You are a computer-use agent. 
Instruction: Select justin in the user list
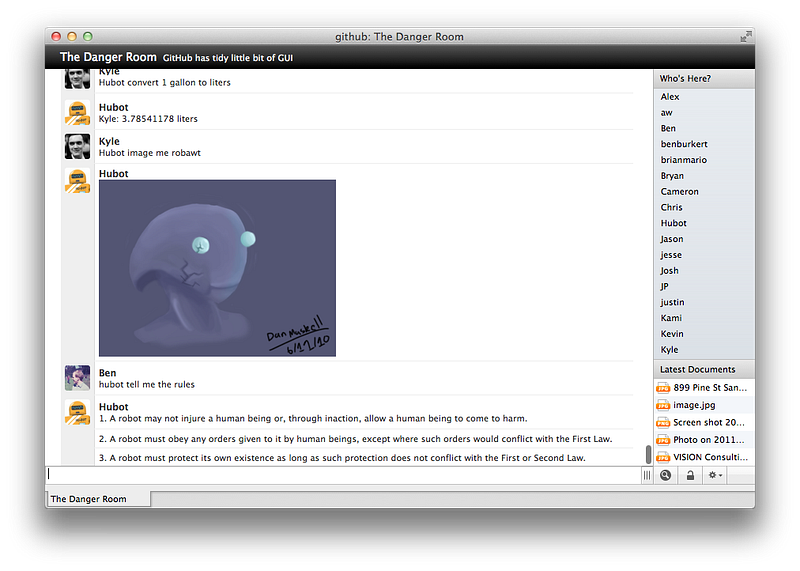pyautogui.click(x=704, y=303)
